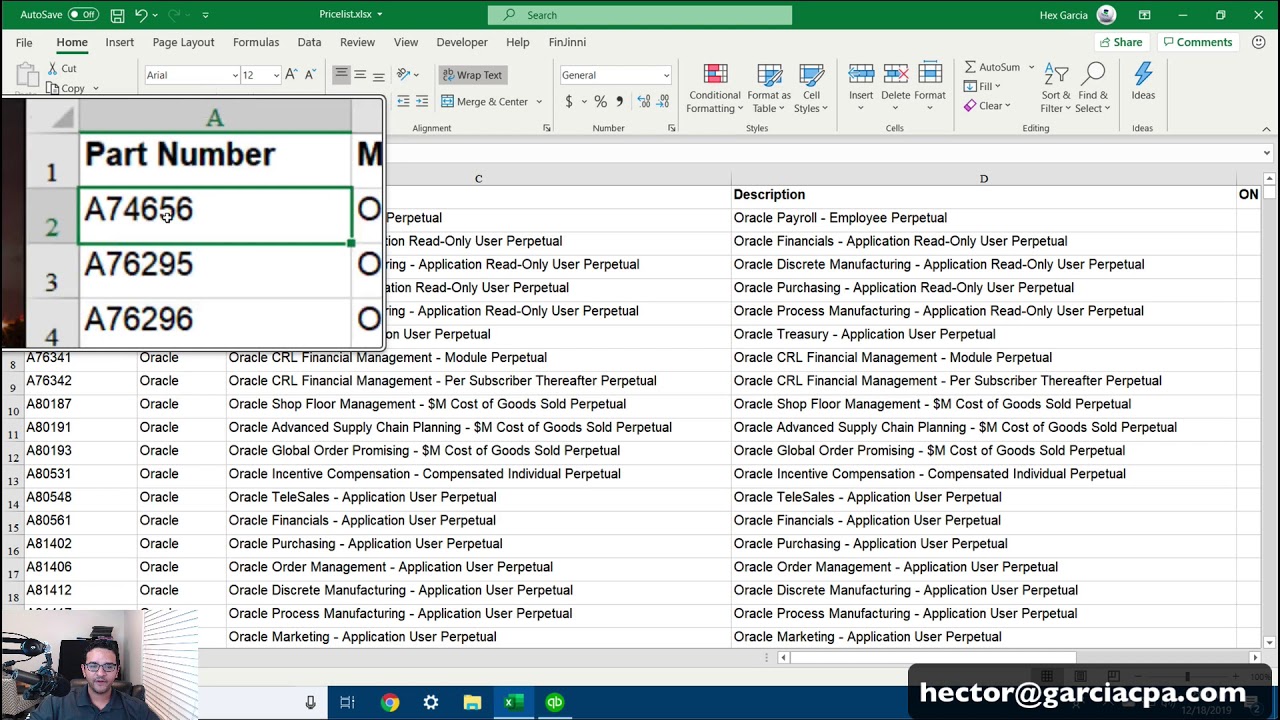Click the Decrease Indent icon
Screen dimensions: 1280x720
click(x=403, y=101)
